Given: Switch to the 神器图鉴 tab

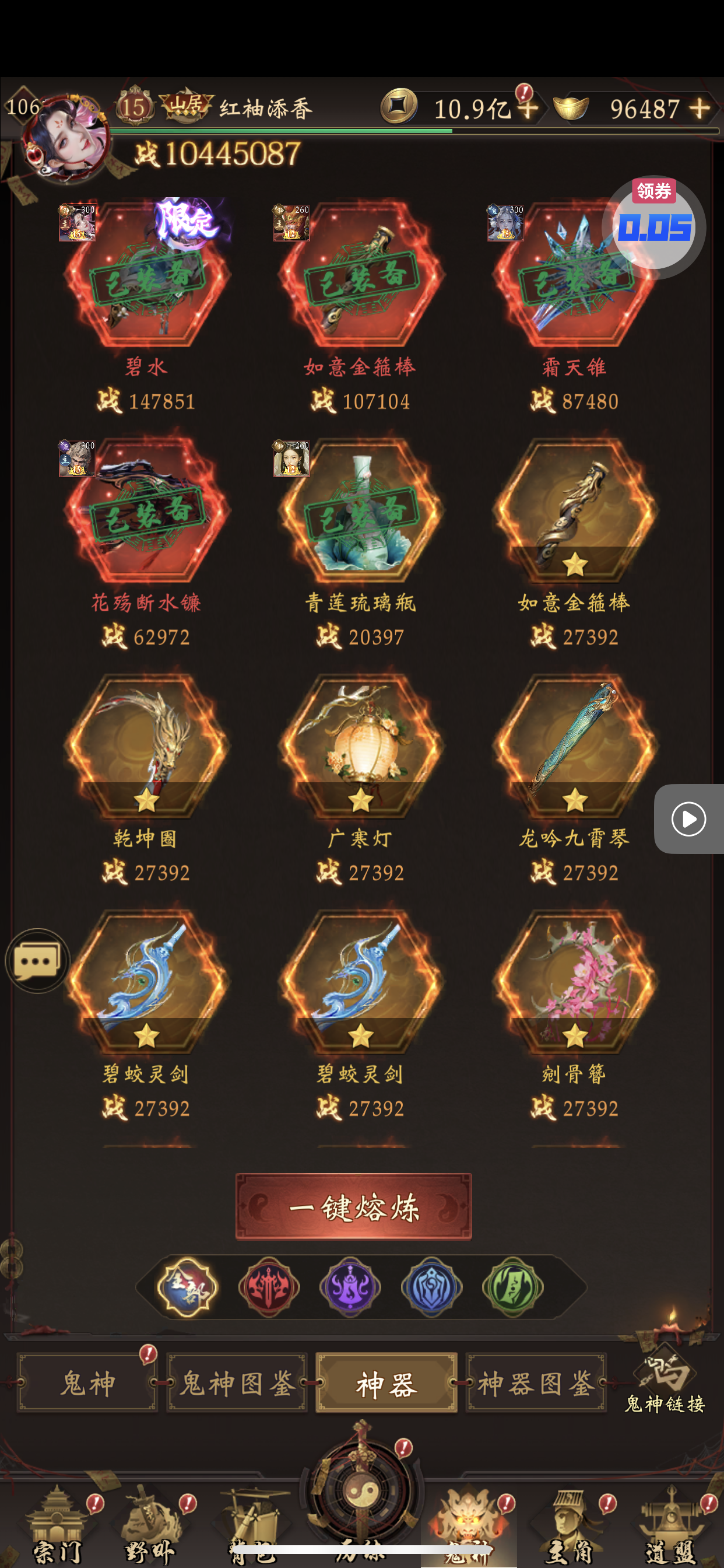Looking at the screenshot, I should (x=536, y=1383).
